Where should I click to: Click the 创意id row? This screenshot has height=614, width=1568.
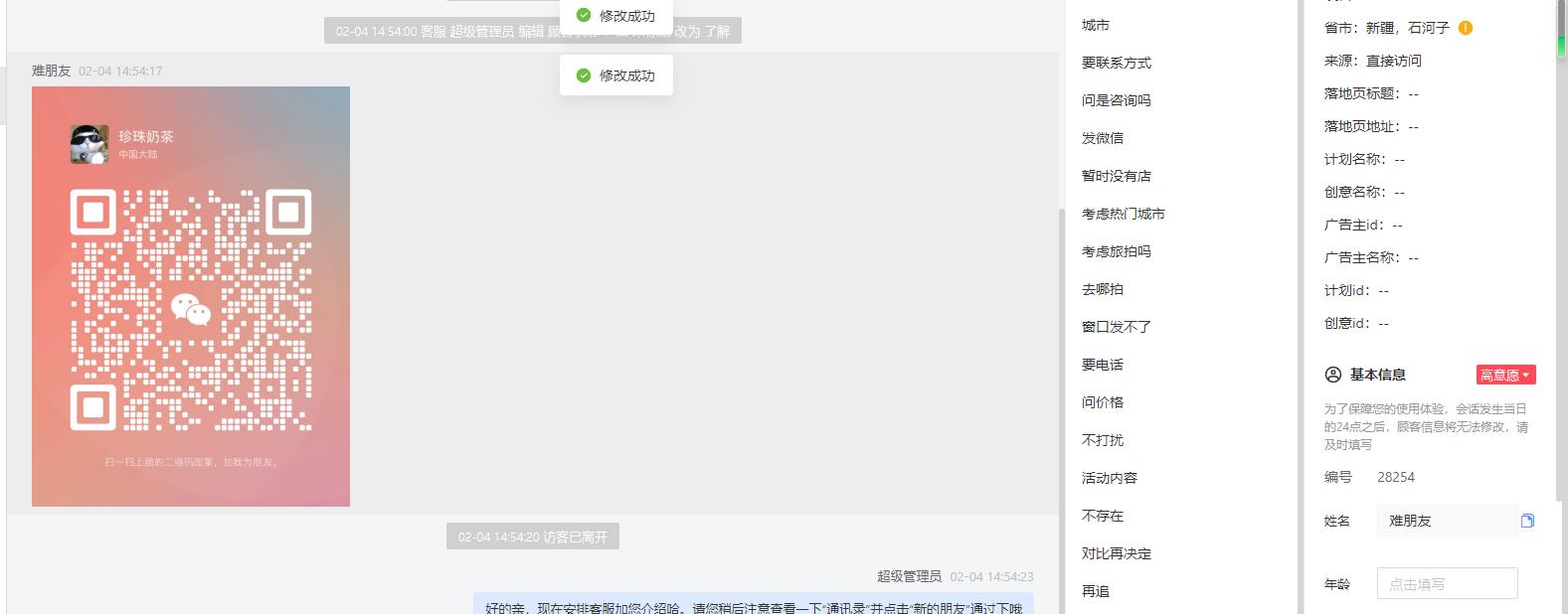pos(1357,323)
